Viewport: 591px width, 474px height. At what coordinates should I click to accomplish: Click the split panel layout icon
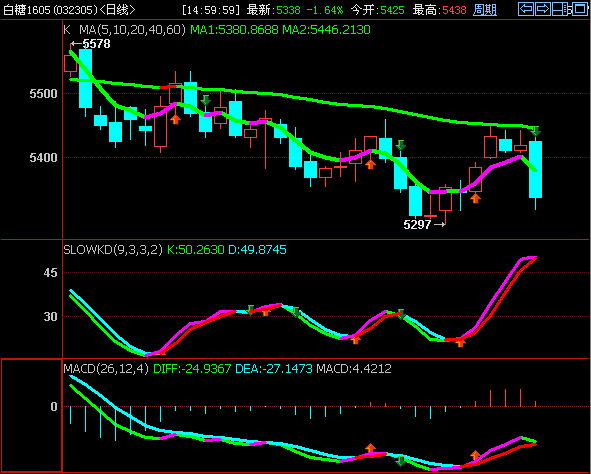click(560, 9)
